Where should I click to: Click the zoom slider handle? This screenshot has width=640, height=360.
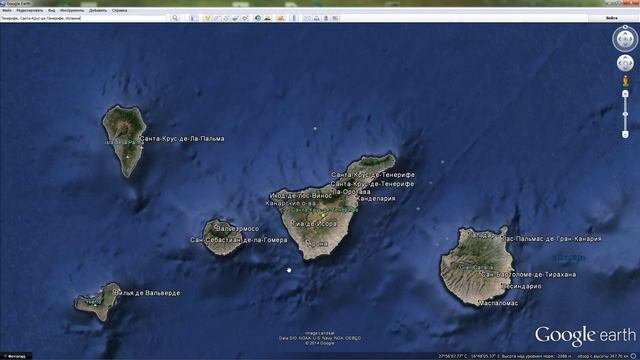625,114
